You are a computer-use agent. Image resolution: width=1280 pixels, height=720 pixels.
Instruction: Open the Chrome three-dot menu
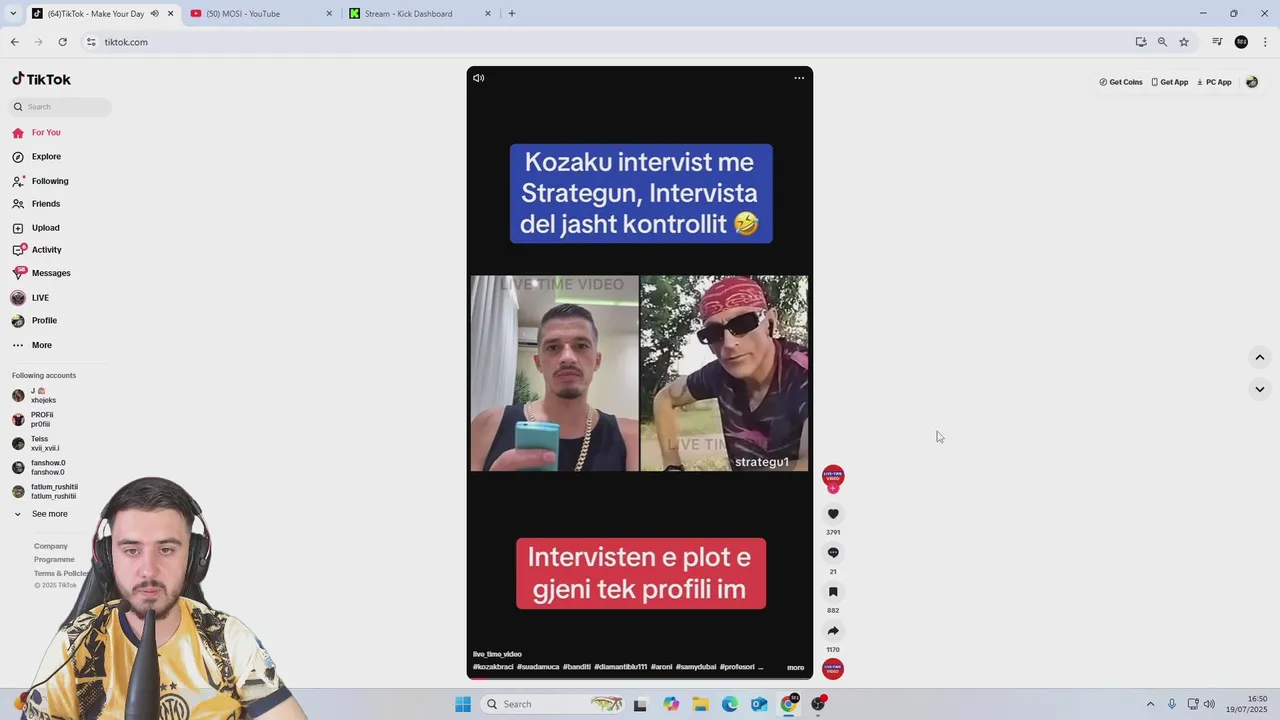tap(1265, 42)
